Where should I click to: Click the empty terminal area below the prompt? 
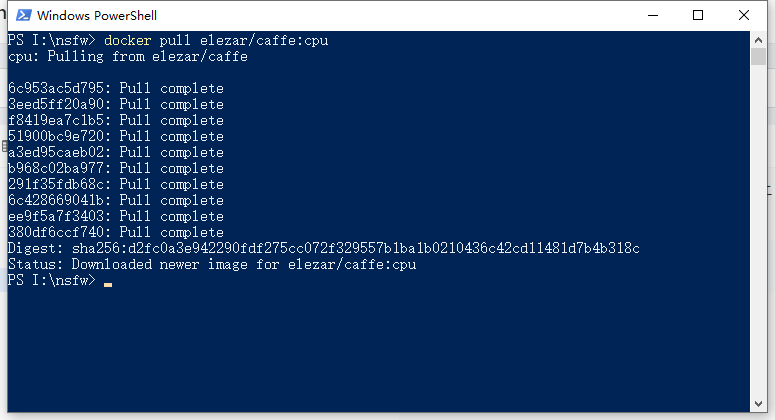click(379, 348)
